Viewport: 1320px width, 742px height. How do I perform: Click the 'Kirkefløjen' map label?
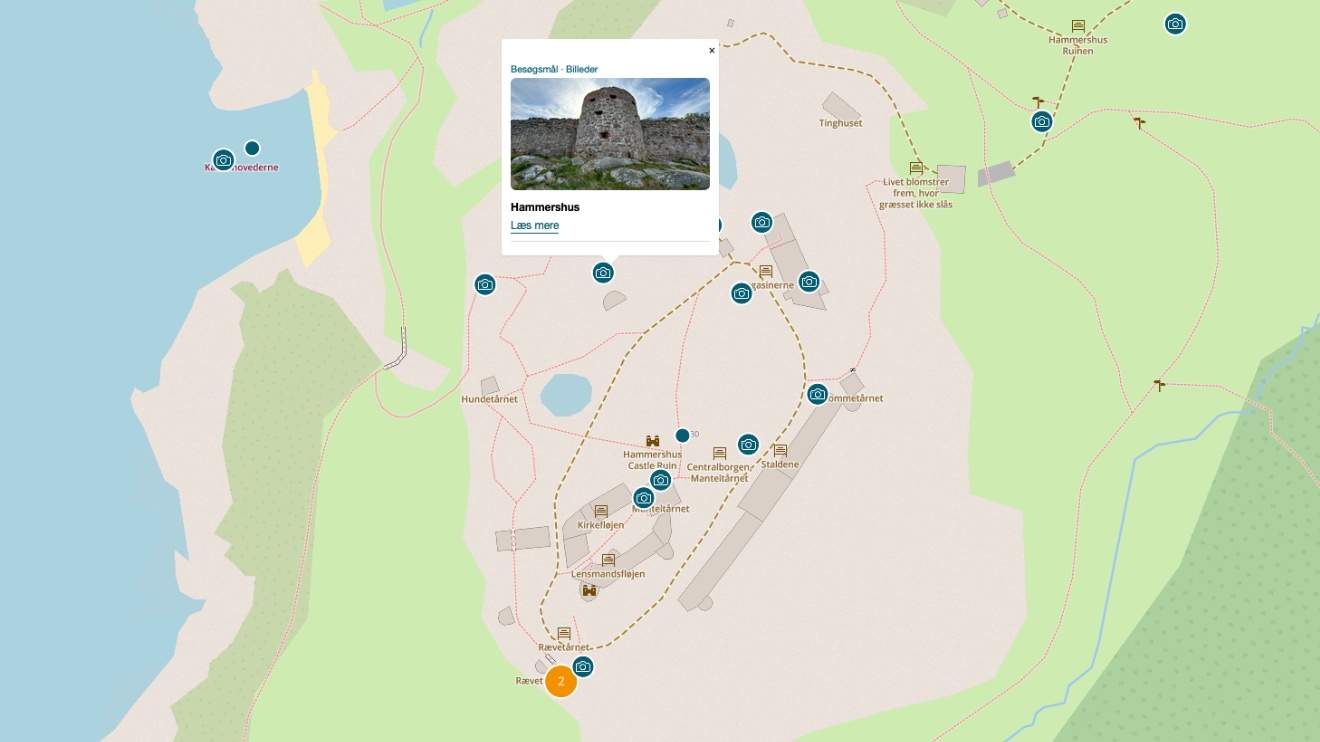pos(601,525)
